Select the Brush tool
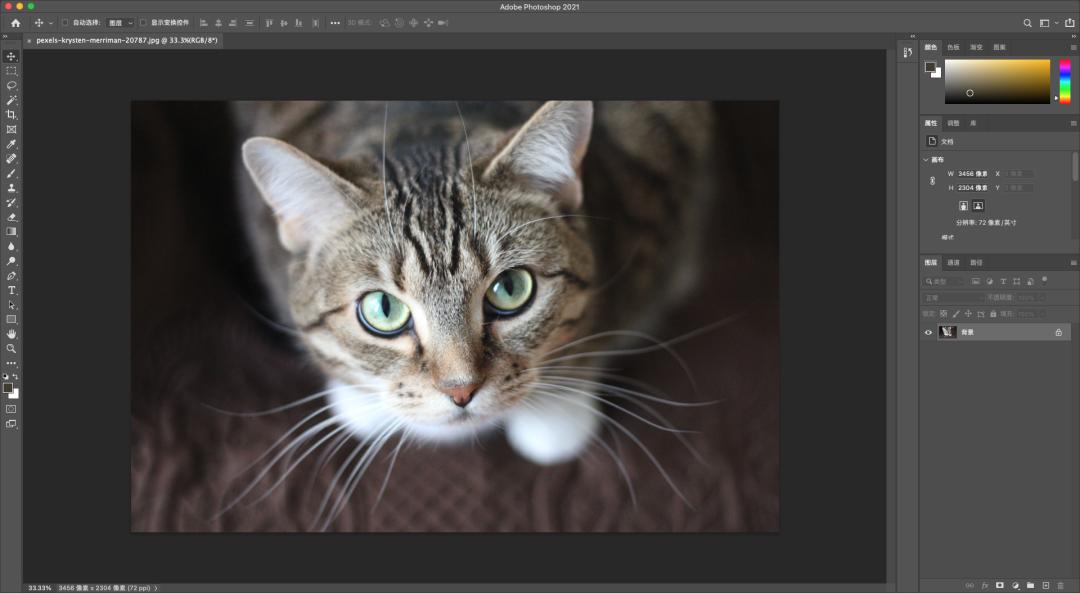This screenshot has height=593, width=1080. pyautogui.click(x=11, y=172)
